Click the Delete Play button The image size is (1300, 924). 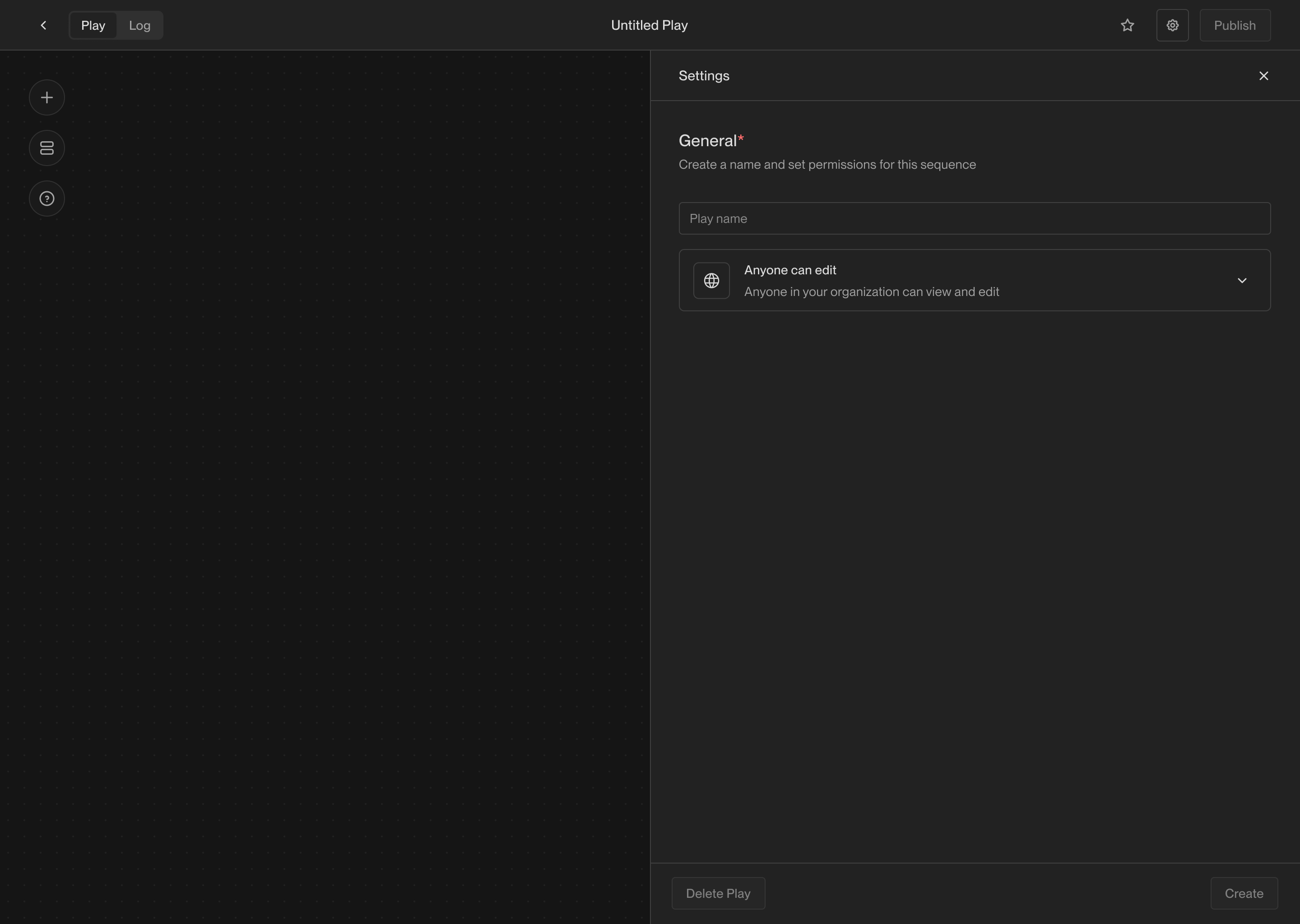(x=718, y=893)
